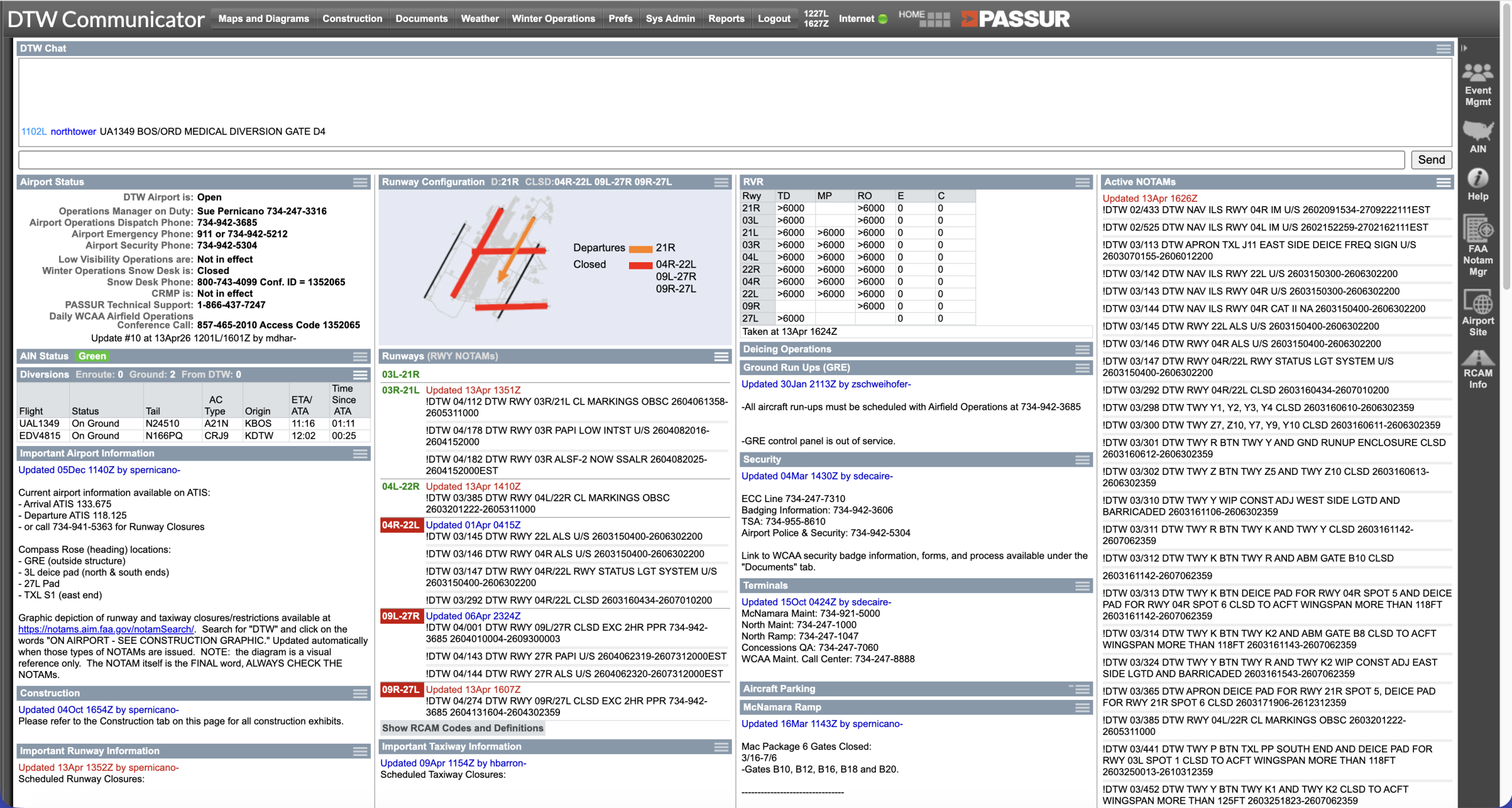Toggle the RVR panel menu icon
The height and width of the screenshot is (808, 1512).
(1082, 183)
